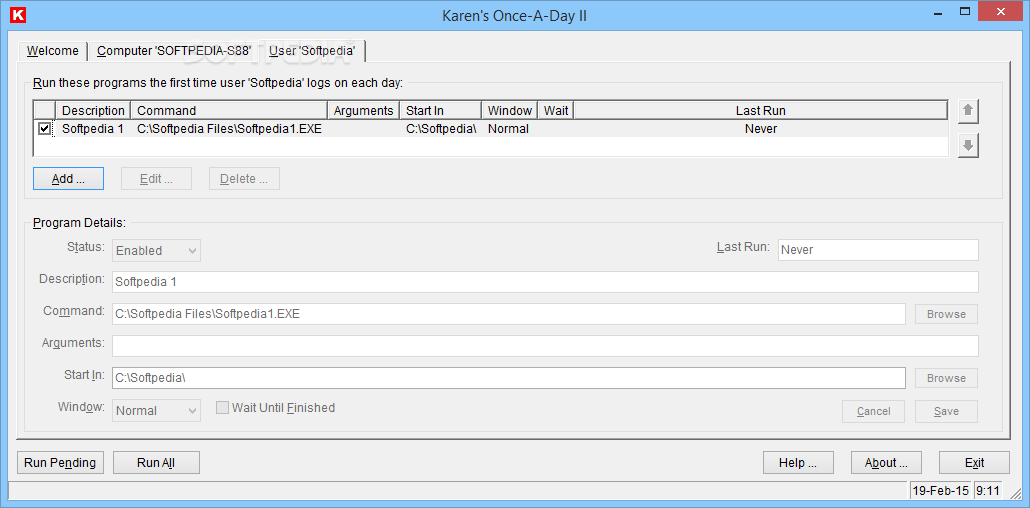The width and height of the screenshot is (1030, 508).
Task: Click the Description column header
Action: pyautogui.click(x=93, y=110)
